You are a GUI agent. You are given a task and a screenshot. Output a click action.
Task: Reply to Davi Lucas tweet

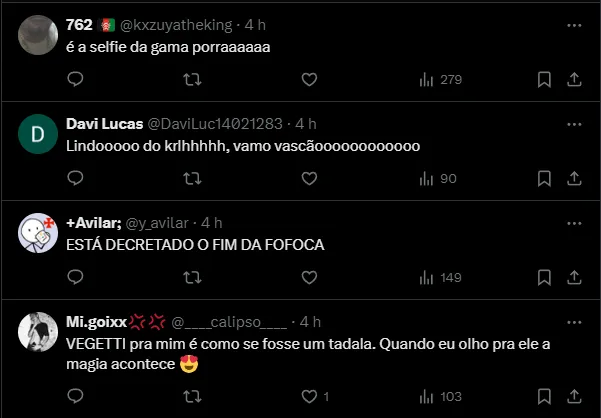pos(76,178)
